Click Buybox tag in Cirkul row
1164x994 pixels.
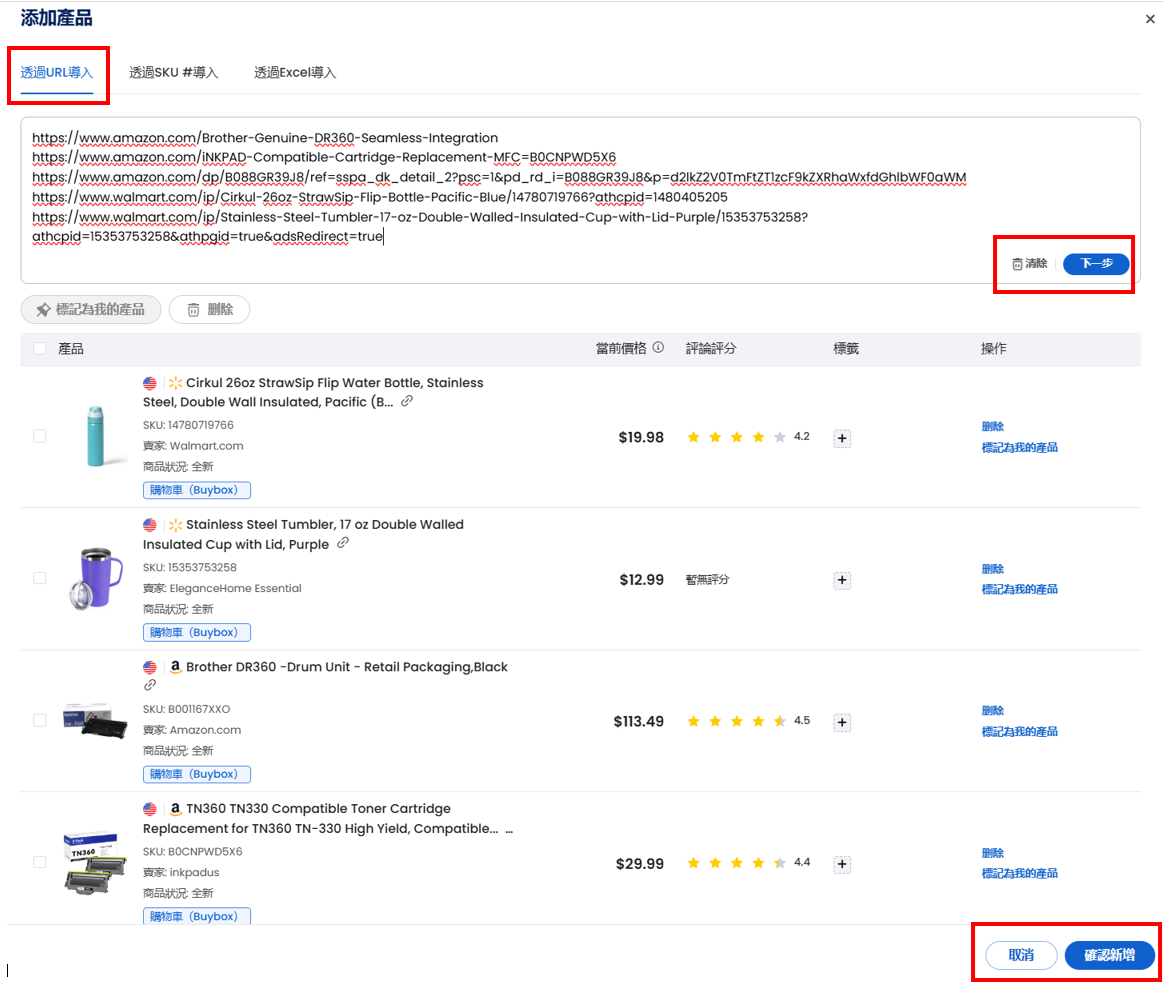[197, 490]
